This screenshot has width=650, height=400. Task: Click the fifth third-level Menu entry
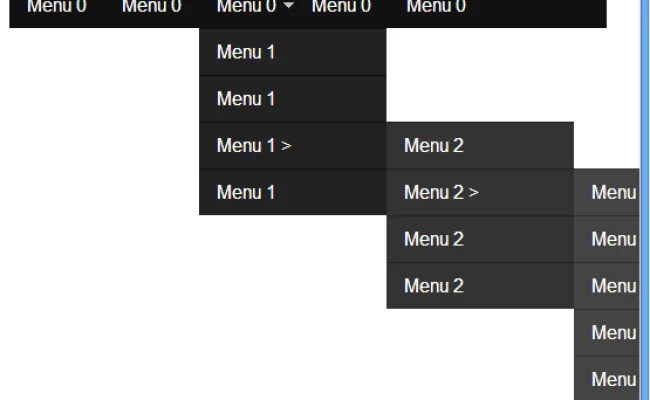(607, 378)
